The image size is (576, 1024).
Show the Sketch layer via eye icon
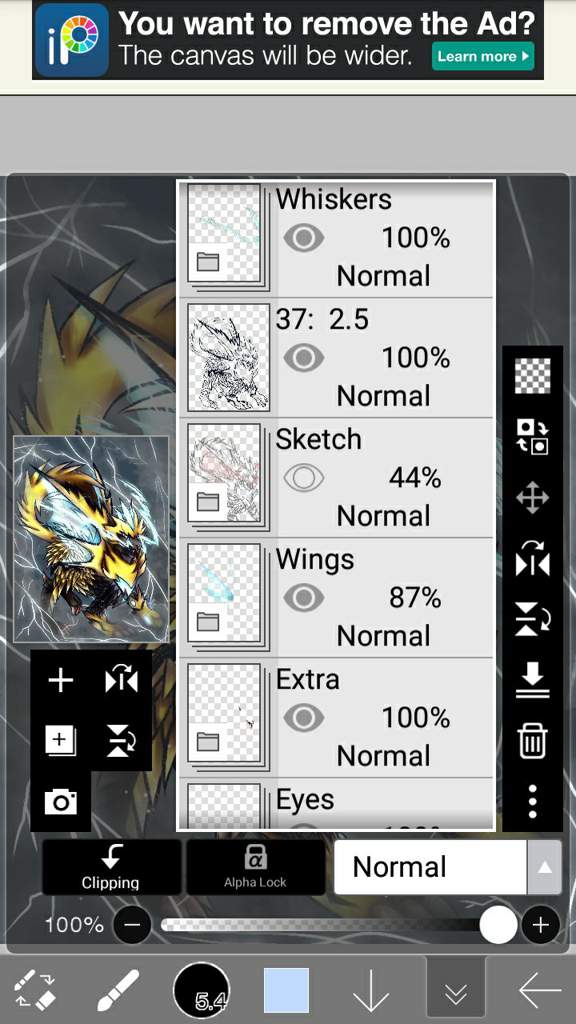coord(304,479)
